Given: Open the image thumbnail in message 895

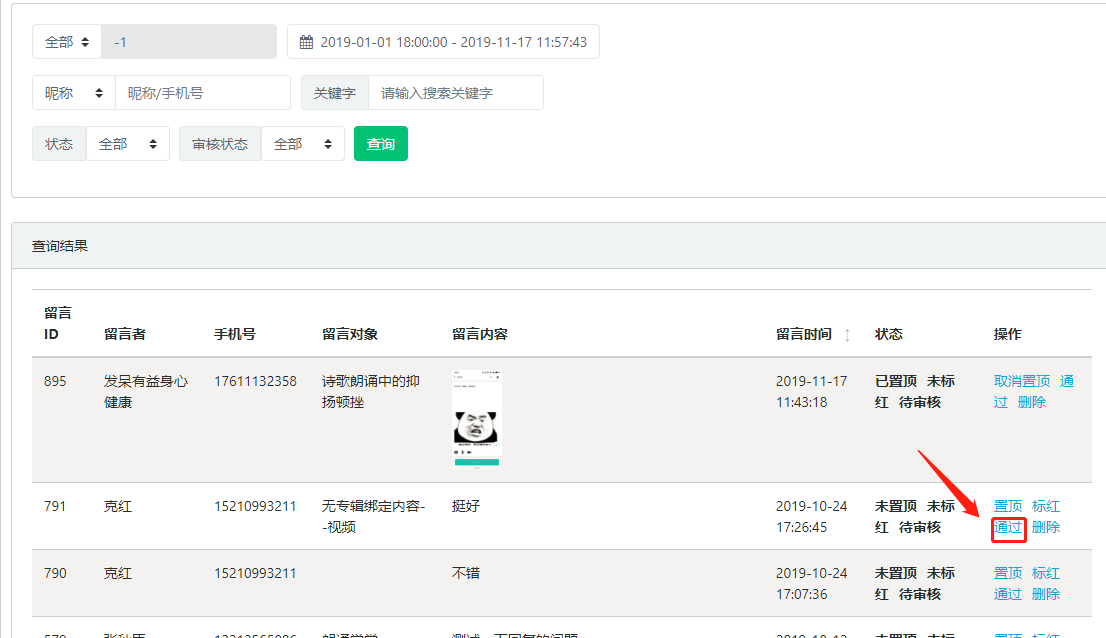Looking at the screenshot, I should [476, 418].
